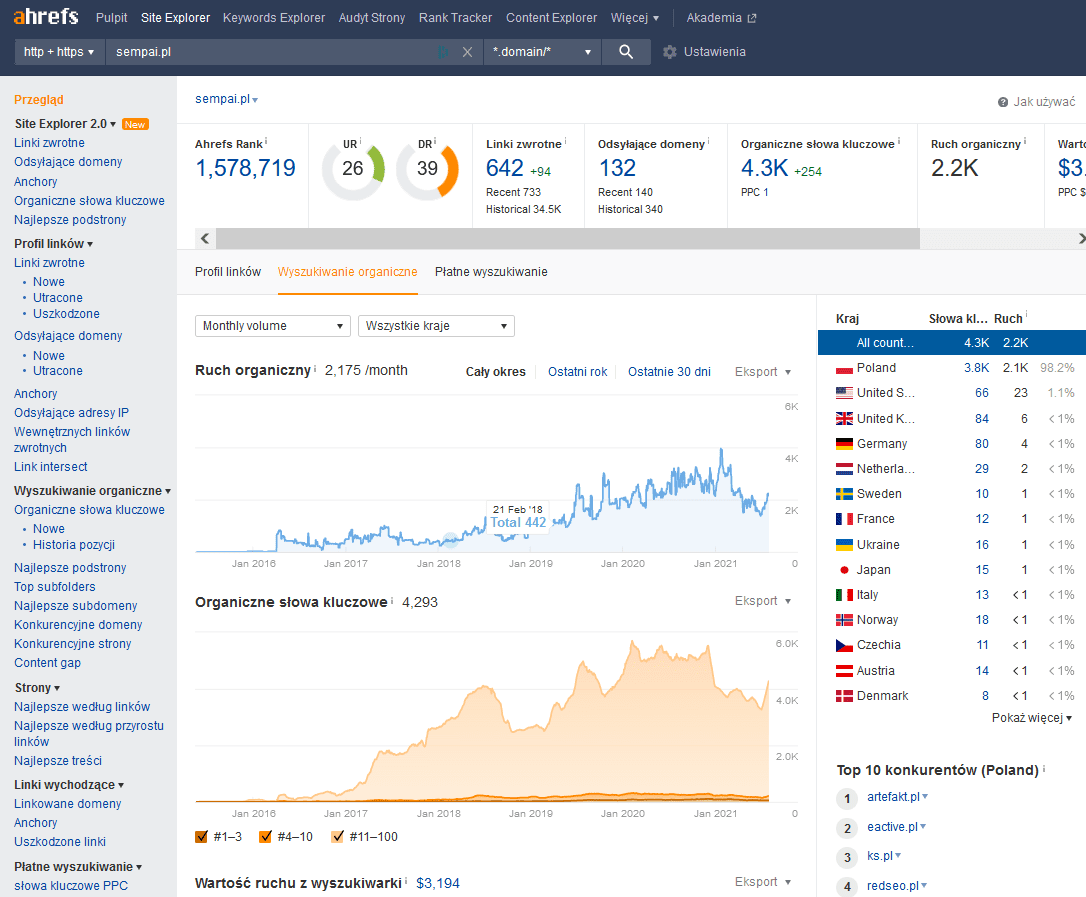Open artefakt.pl competitor link
Viewport: 1086px width, 897px height.
893,797
